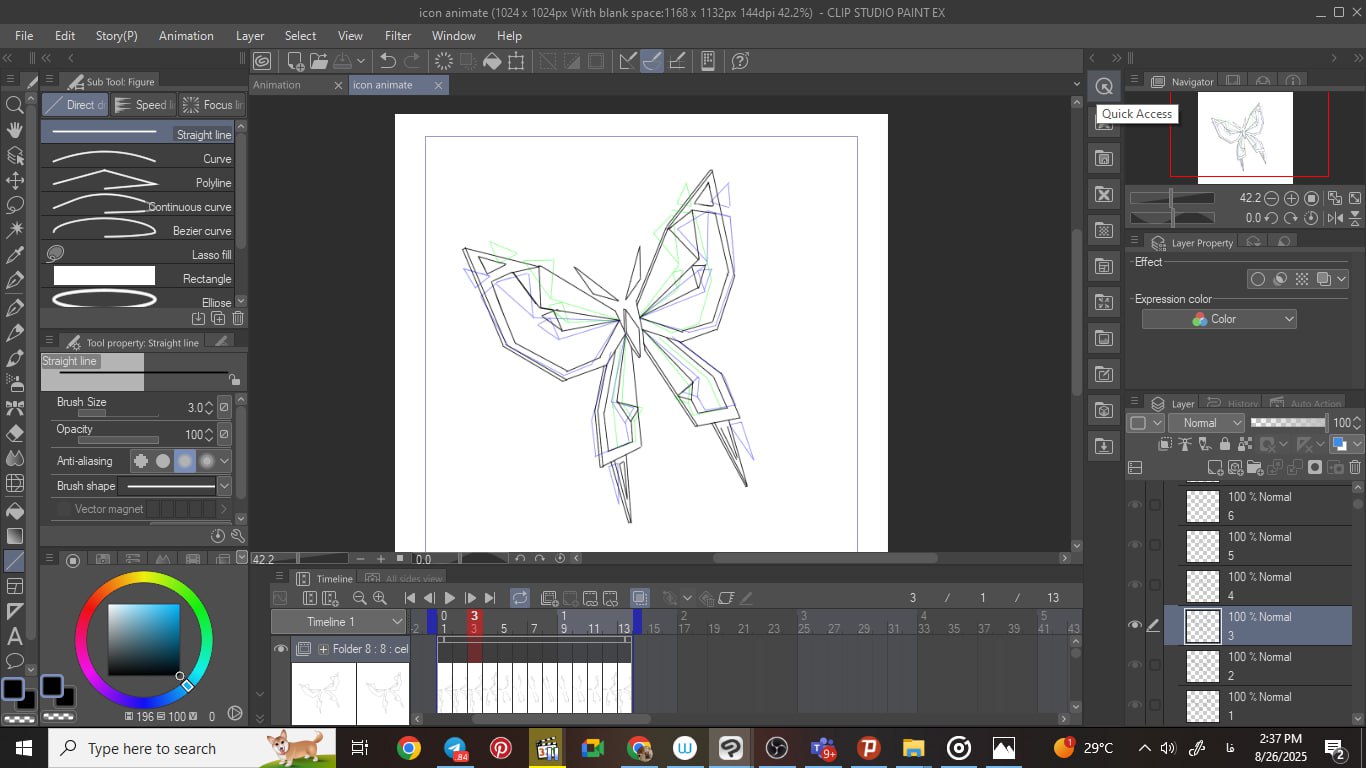The height and width of the screenshot is (768, 1366).
Task: Toggle visibility of the Folder 8 timeline track
Action: point(281,649)
